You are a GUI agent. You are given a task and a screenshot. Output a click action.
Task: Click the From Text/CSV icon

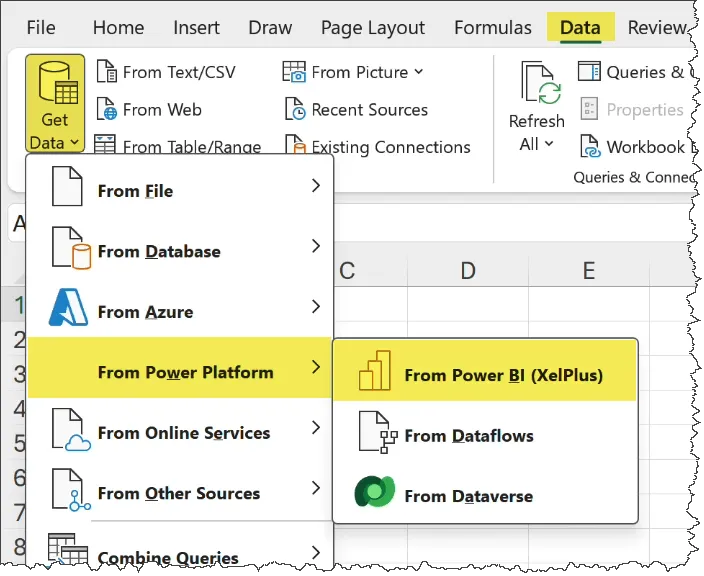click(x=107, y=72)
